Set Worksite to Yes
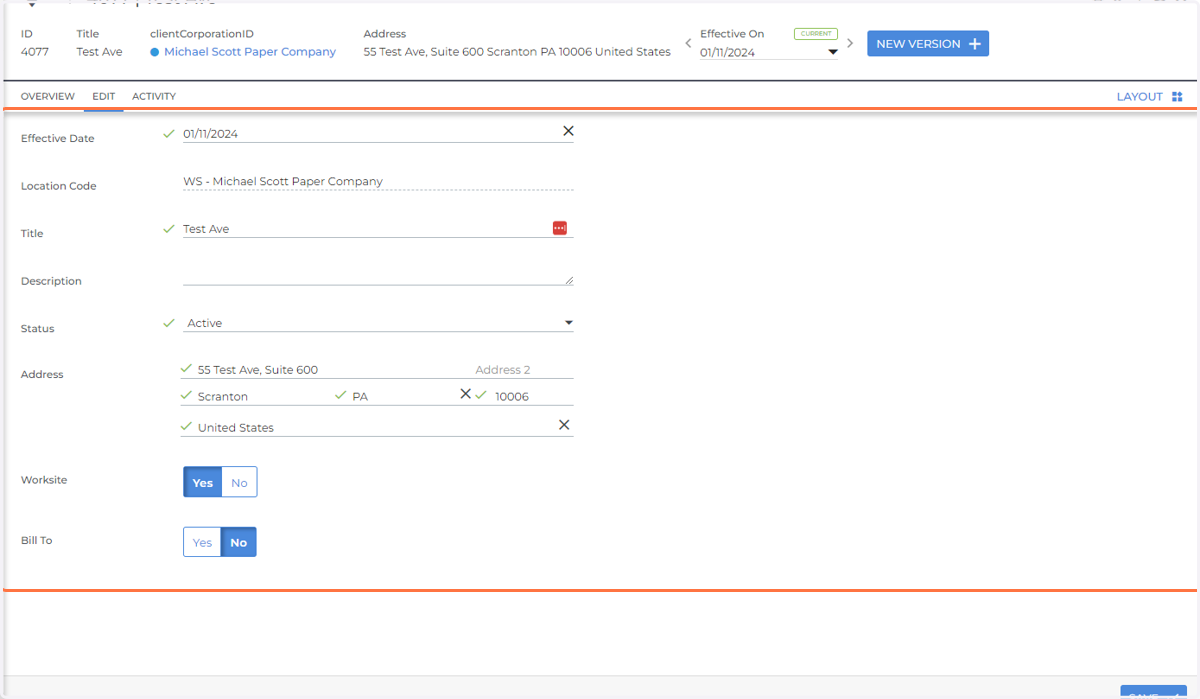 [202, 482]
